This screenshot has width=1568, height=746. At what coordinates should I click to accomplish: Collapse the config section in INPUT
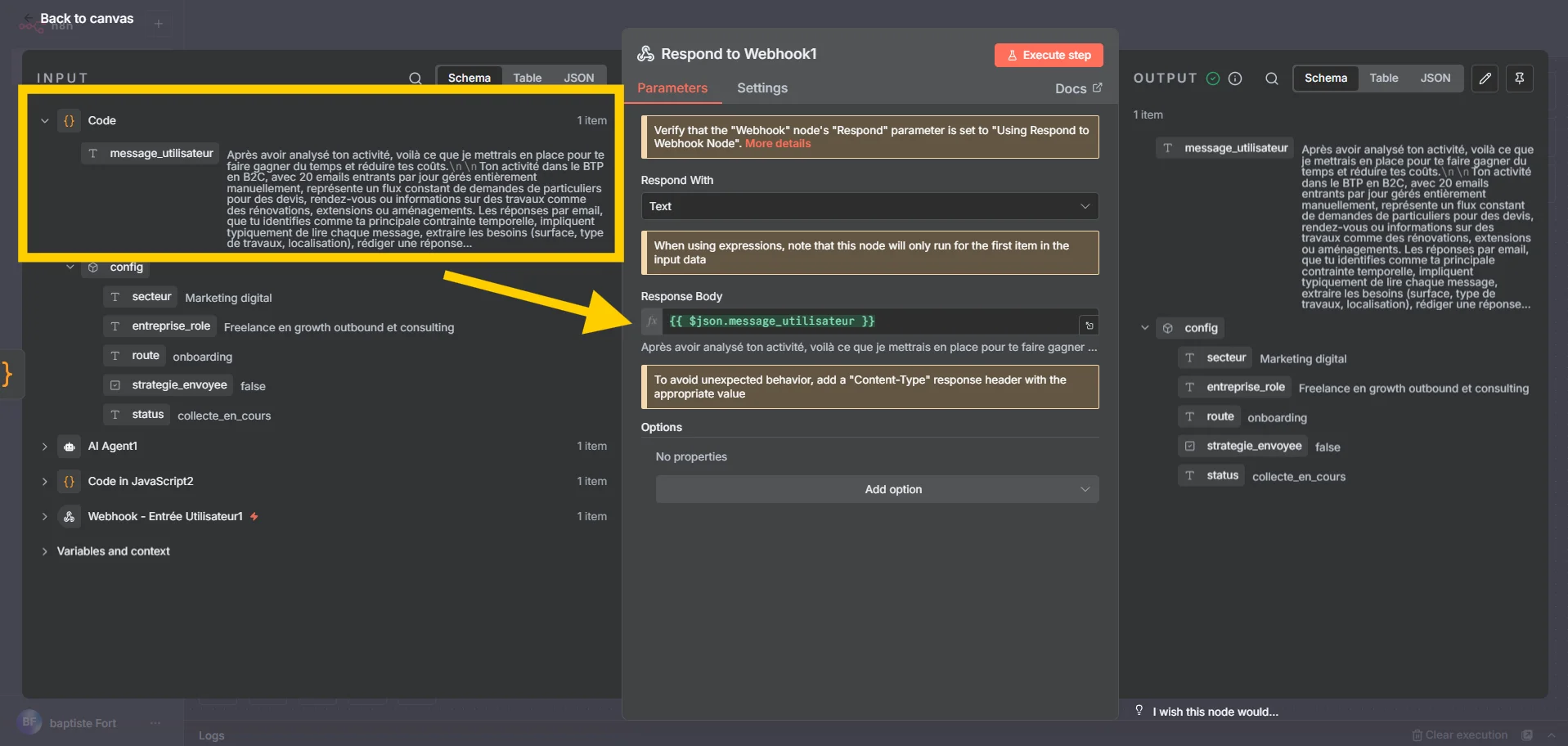(x=70, y=267)
